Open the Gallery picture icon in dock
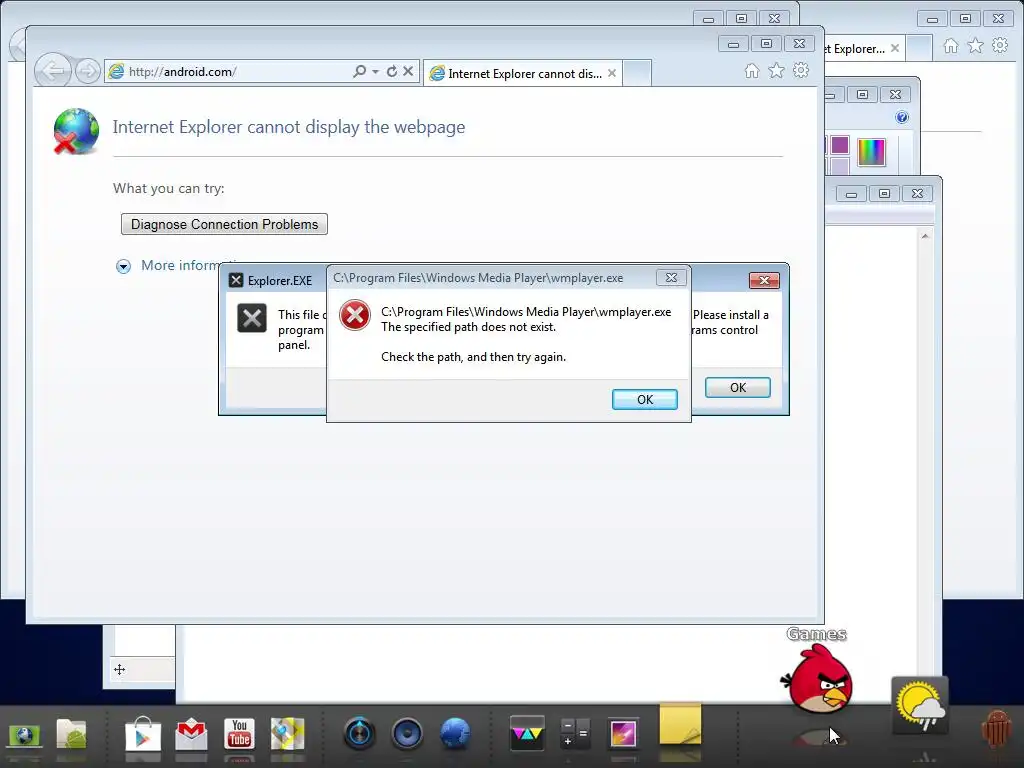This screenshot has height=768, width=1024. [623, 733]
